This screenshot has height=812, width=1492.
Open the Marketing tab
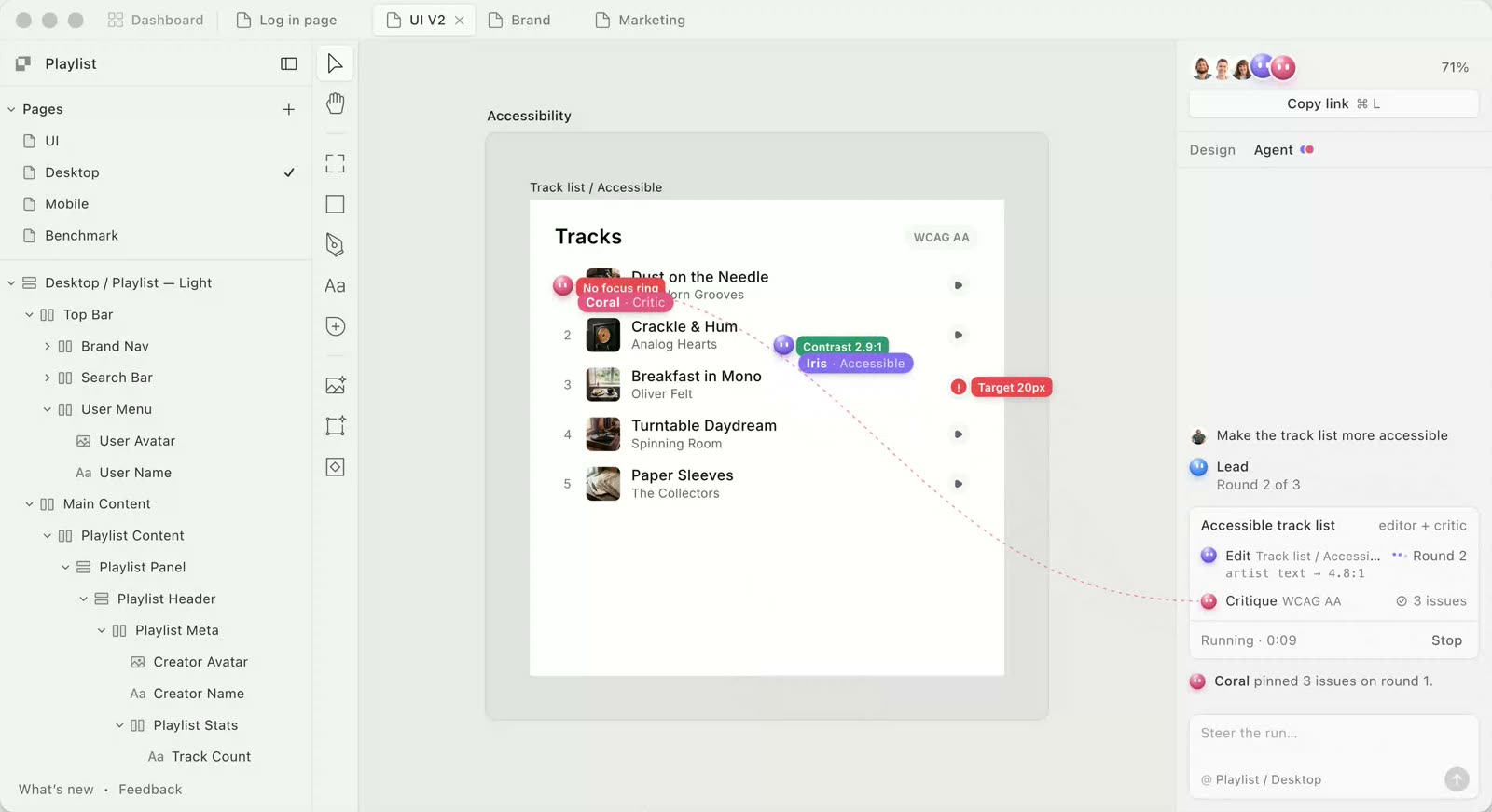click(x=641, y=20)
